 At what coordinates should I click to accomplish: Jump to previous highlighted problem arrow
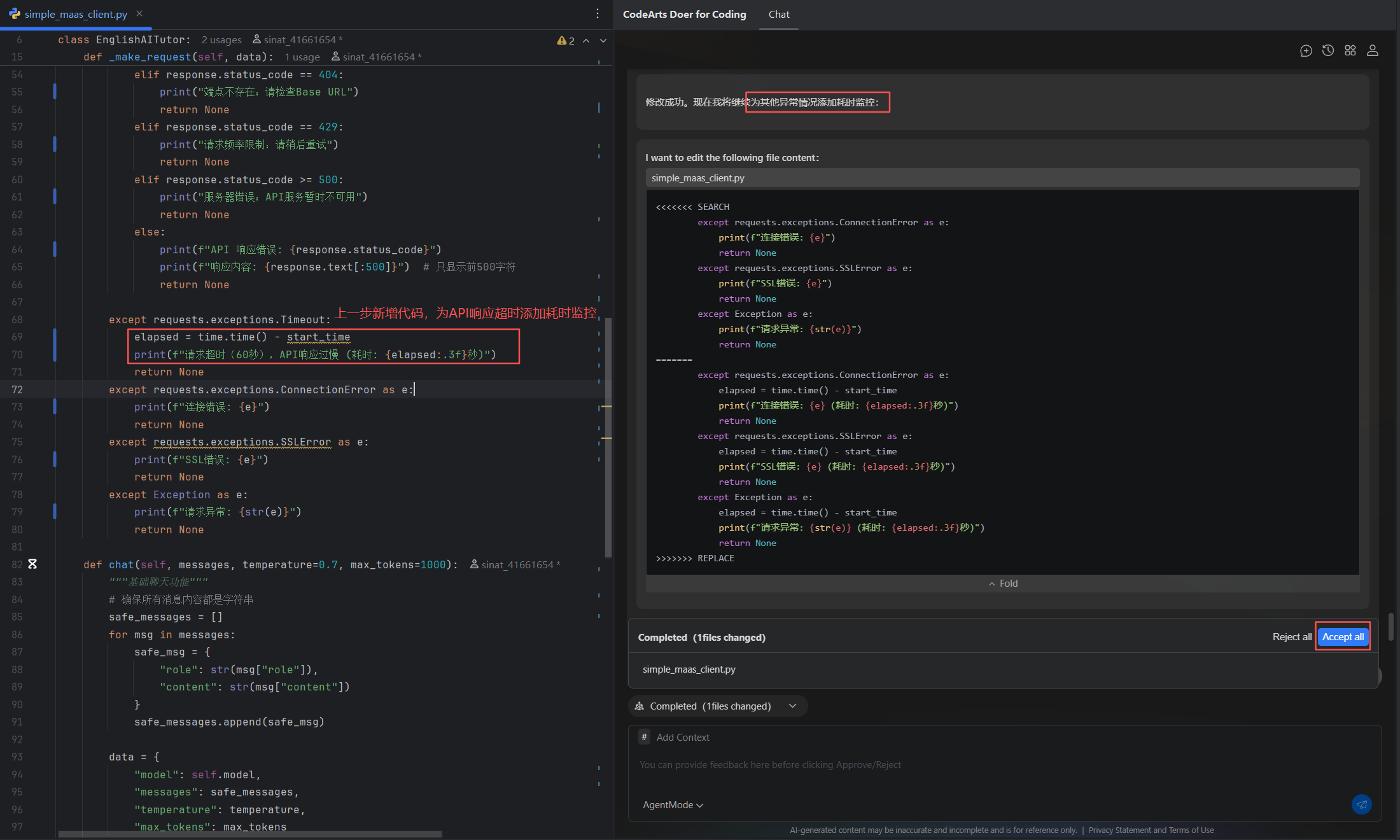coord(586,41)
